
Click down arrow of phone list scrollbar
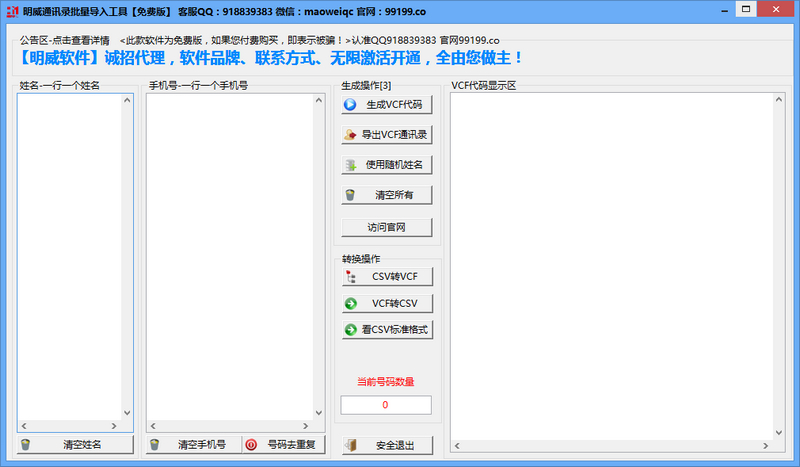coord(319,413)
